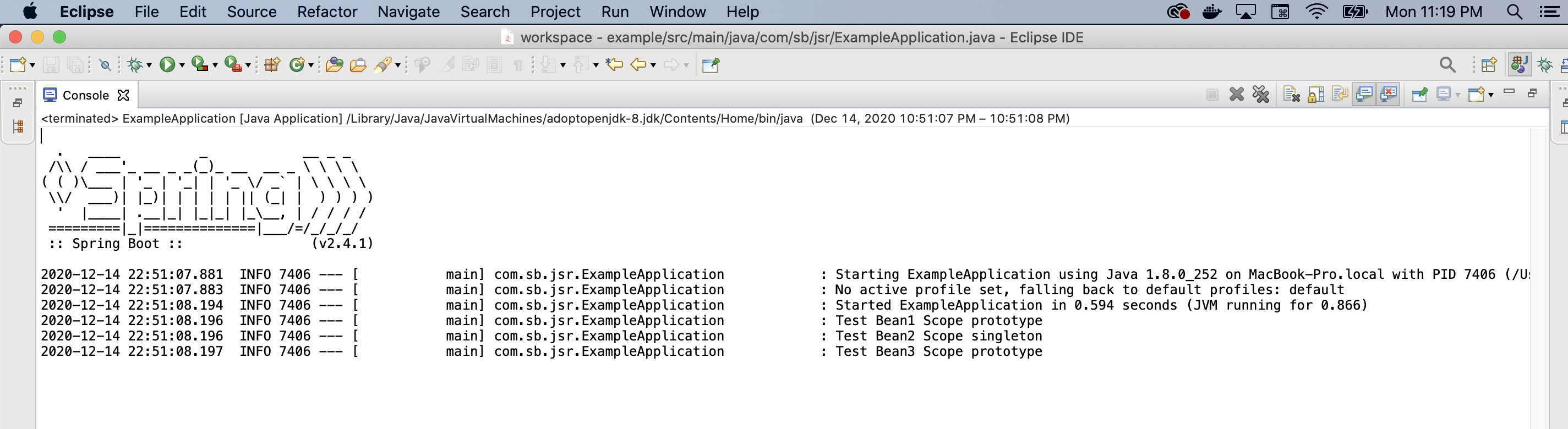1568x429 pixels.
Task: Click the green Run button
Action: [x=167, y=64]
